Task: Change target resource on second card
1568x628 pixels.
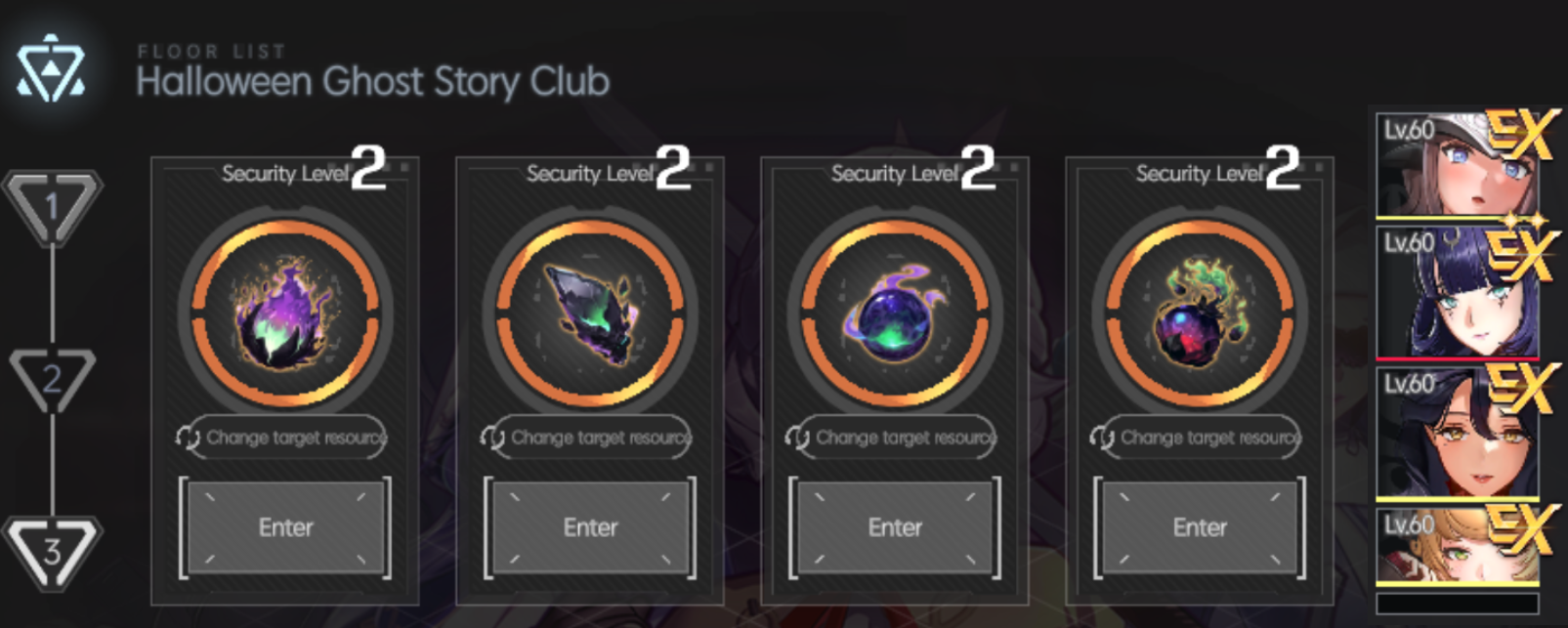Action: (x=601, y=438)
